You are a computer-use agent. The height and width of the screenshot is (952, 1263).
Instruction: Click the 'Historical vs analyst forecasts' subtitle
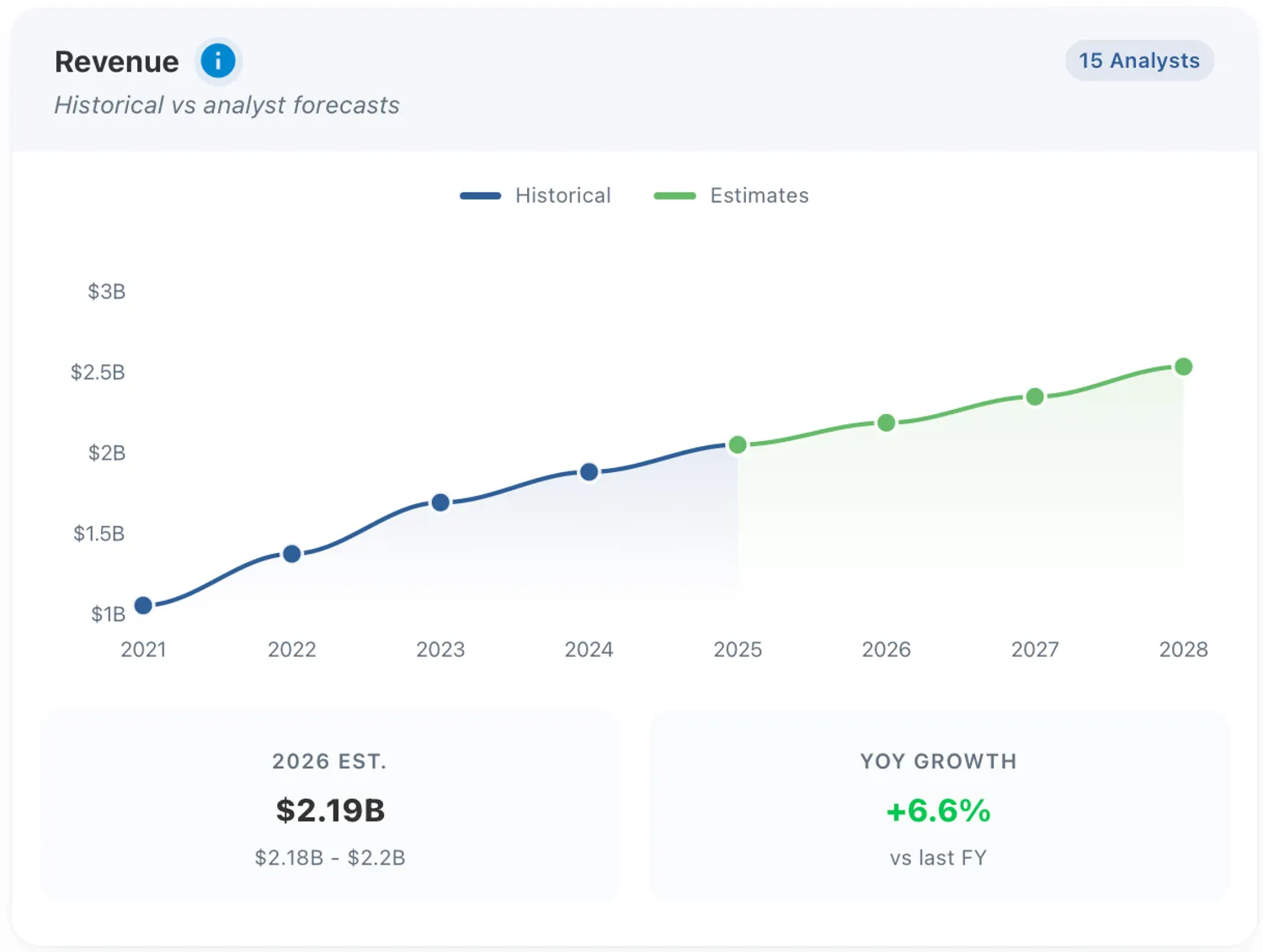pyautogui.click(x=227, y=105)
